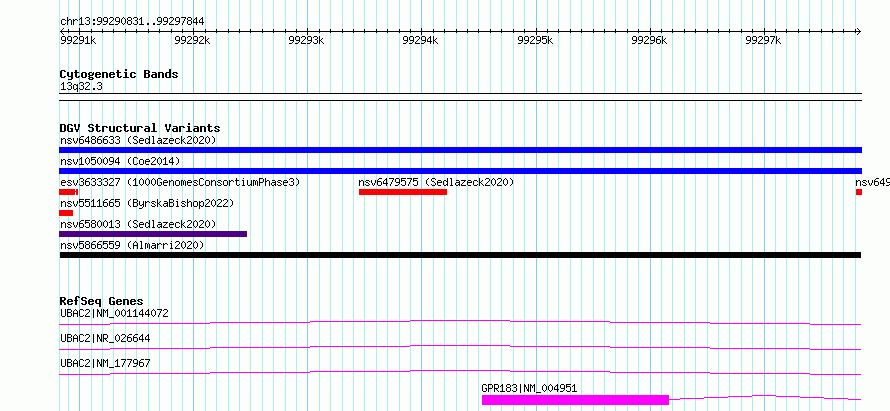
Task: Click the 13q32.3 band label
Action: [x=81, y=87]
